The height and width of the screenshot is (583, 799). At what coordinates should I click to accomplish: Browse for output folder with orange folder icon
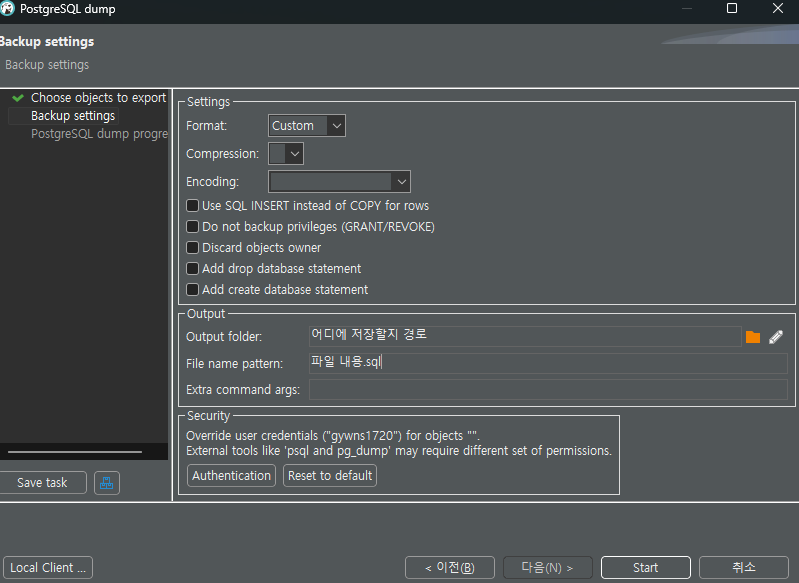click(x=753, y=337)
